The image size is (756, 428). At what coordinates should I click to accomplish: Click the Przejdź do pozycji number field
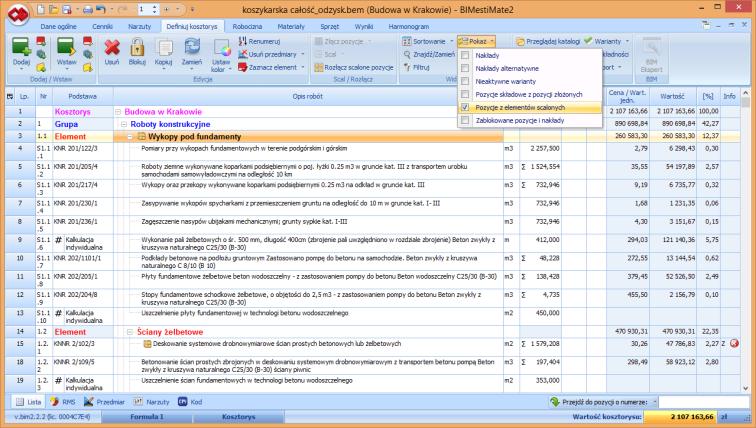pyautogui.click(x=704, y=401)
